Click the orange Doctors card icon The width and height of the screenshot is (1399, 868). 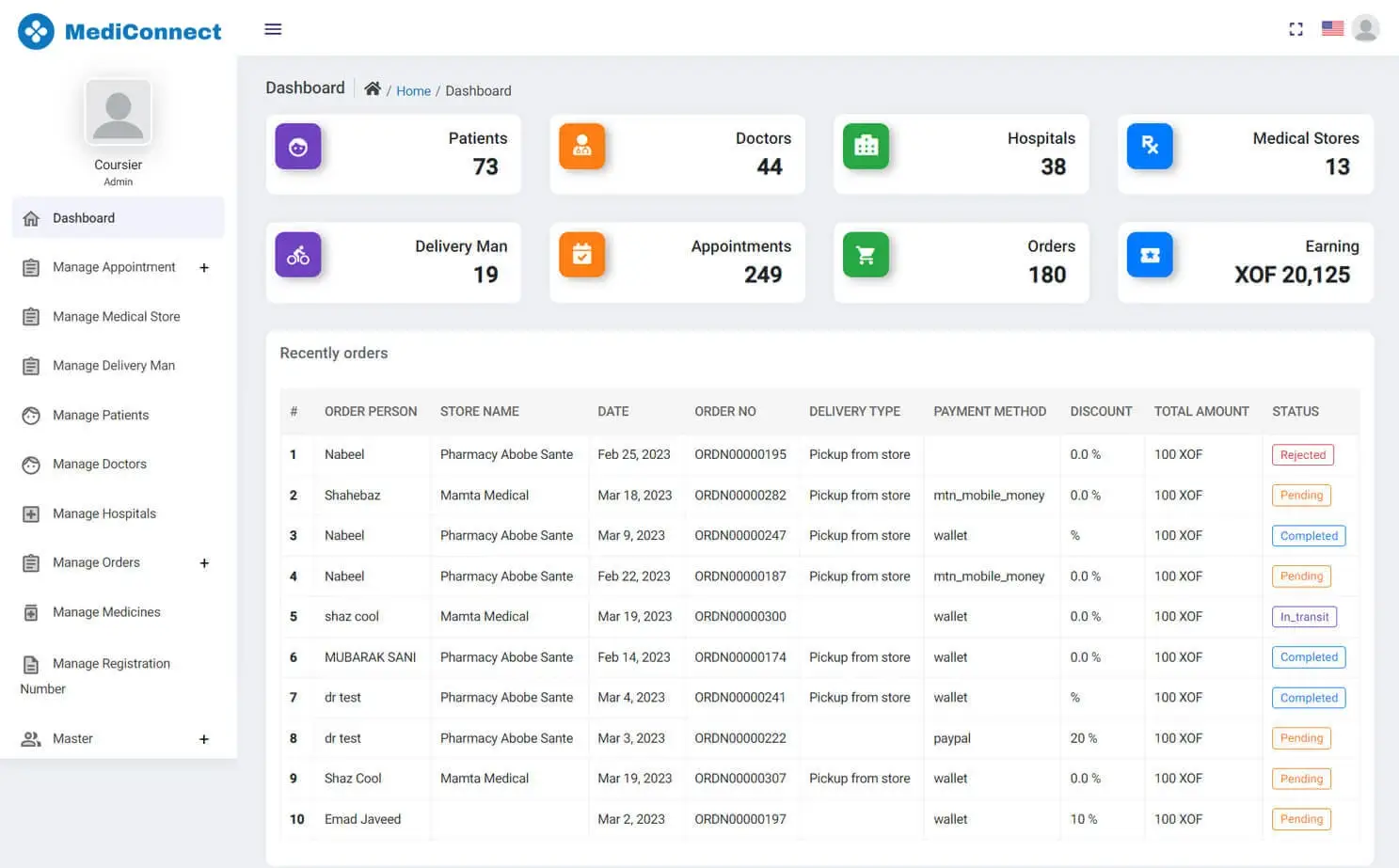[582, 147]
